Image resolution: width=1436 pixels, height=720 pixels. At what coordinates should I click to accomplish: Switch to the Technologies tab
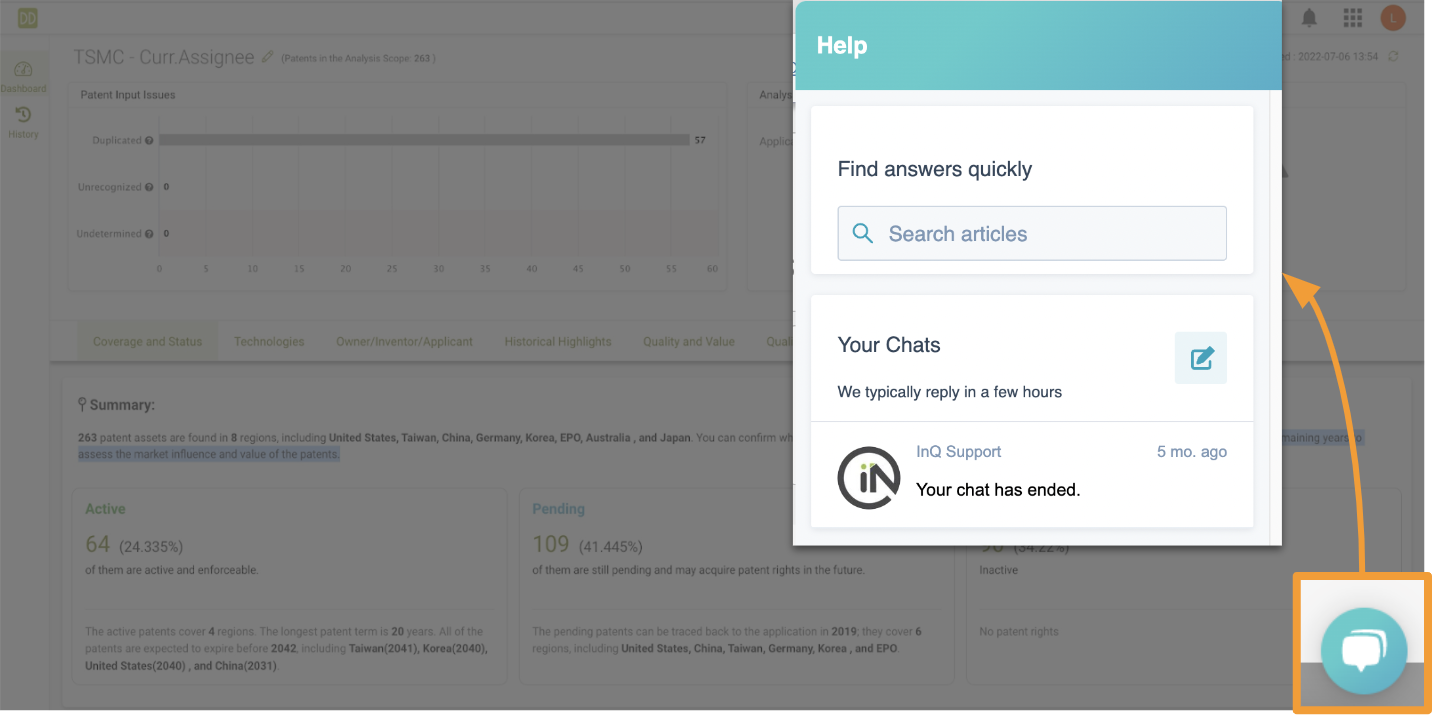pos(269,342)
